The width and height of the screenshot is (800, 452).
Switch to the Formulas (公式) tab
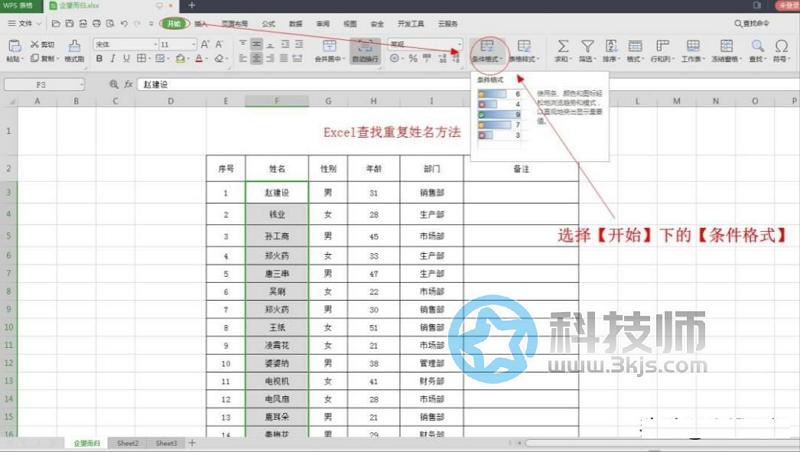point(268,23)
